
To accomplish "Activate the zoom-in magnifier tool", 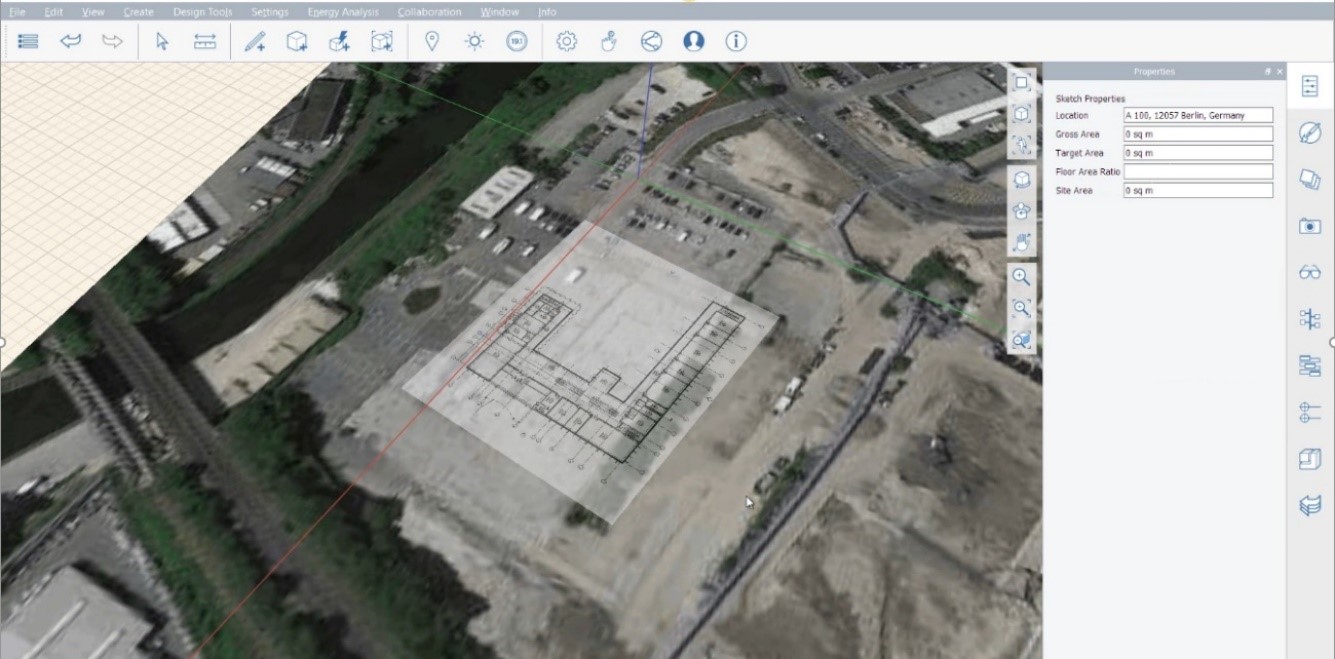I will [1022, 278].
